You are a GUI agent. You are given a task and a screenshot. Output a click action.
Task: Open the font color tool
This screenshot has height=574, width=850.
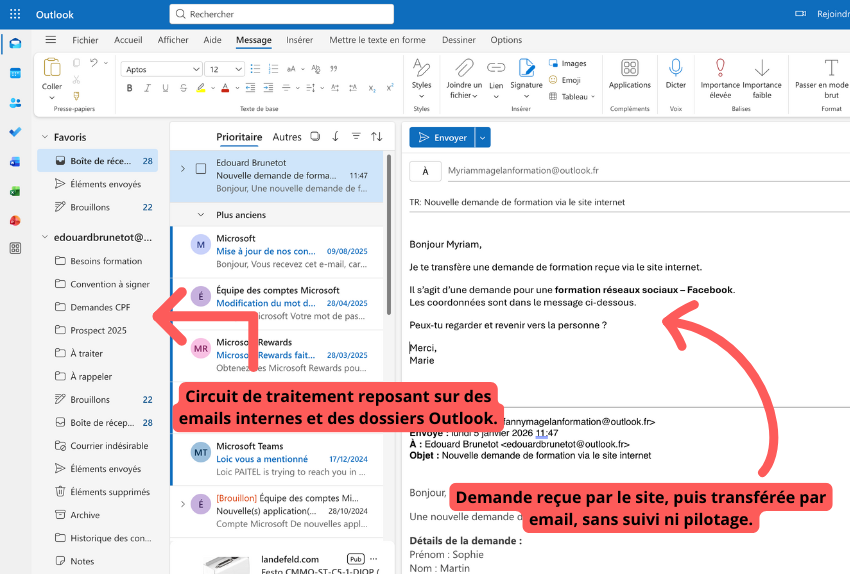coord(225,88)
